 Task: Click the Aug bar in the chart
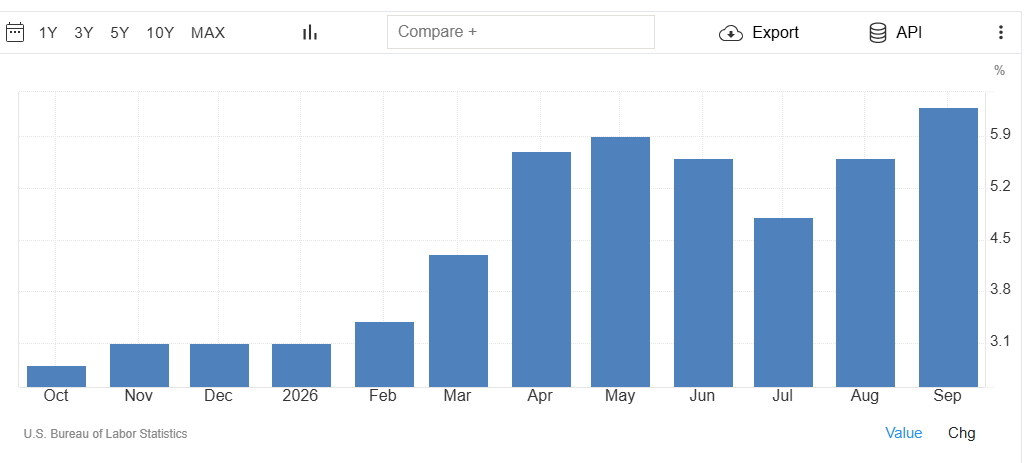point(865,273)
